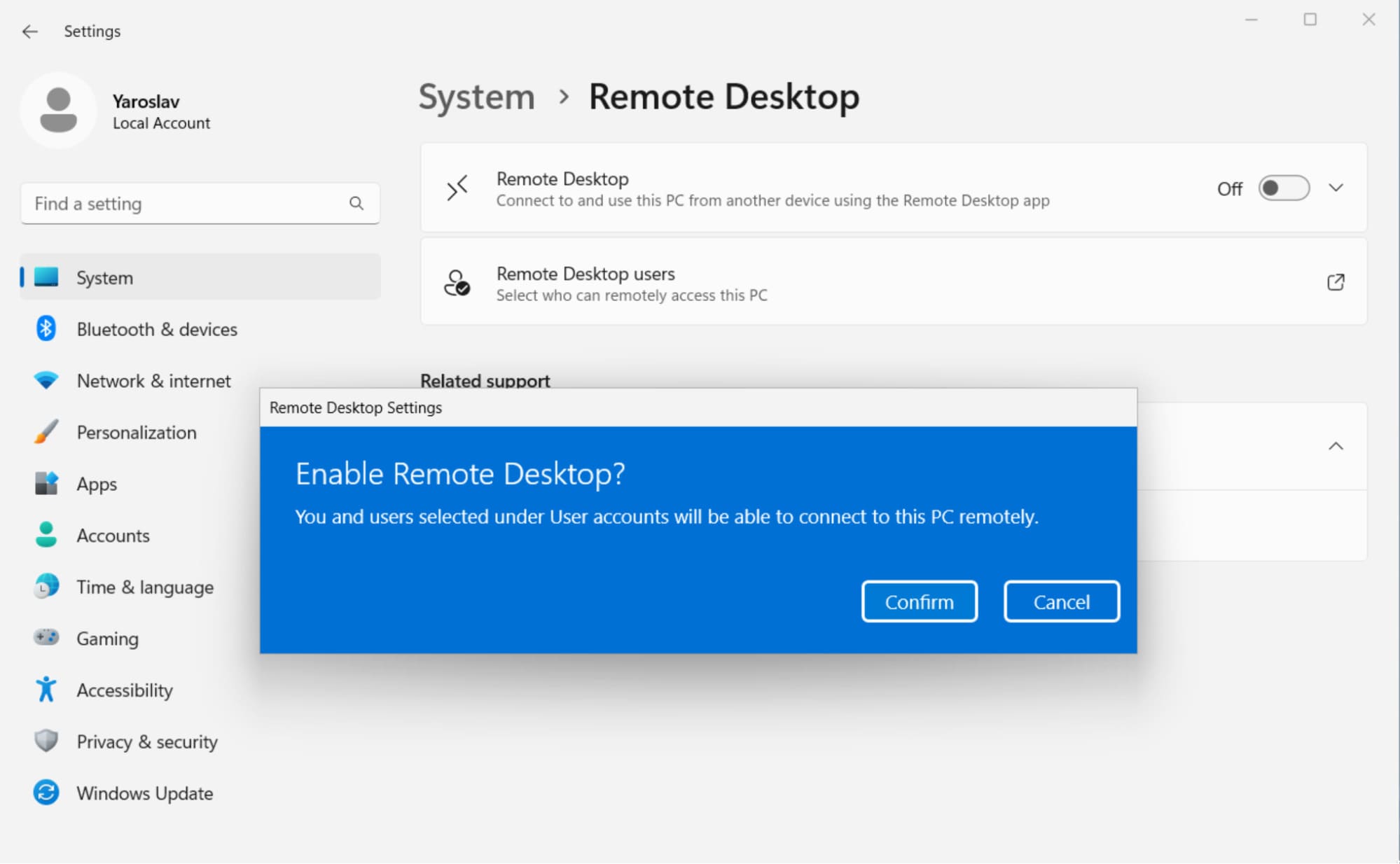1400x864 pixels.
Task: Collapse the Related support section chevron
Action: pos(1336,446)
